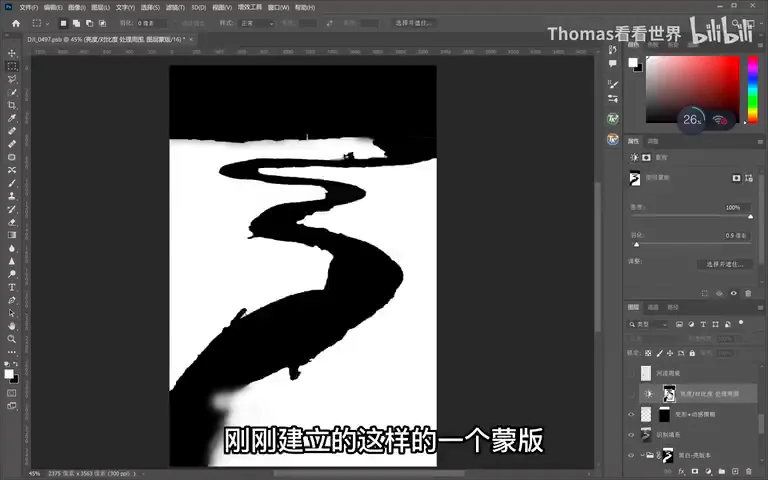Screen dimensions: 768x480
Task: Create new layer in Layers panel
Action: coord(735,471)
